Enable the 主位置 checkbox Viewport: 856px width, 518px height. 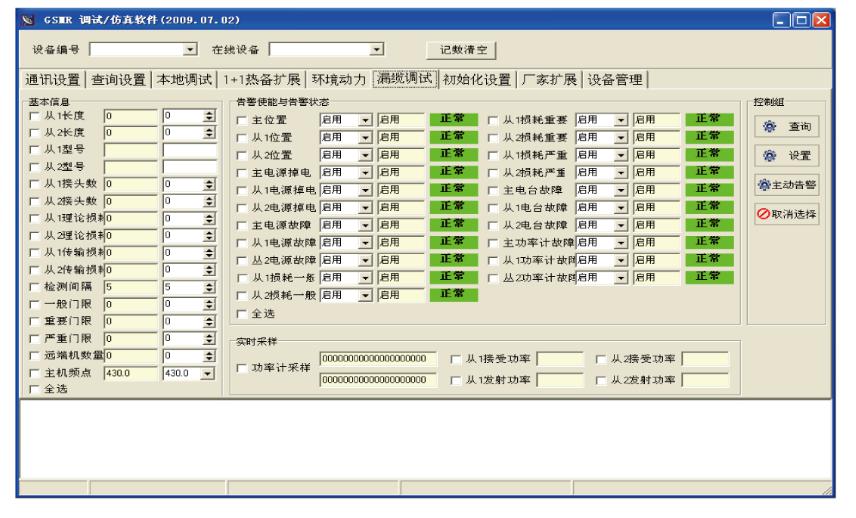[x=243, y=121]
